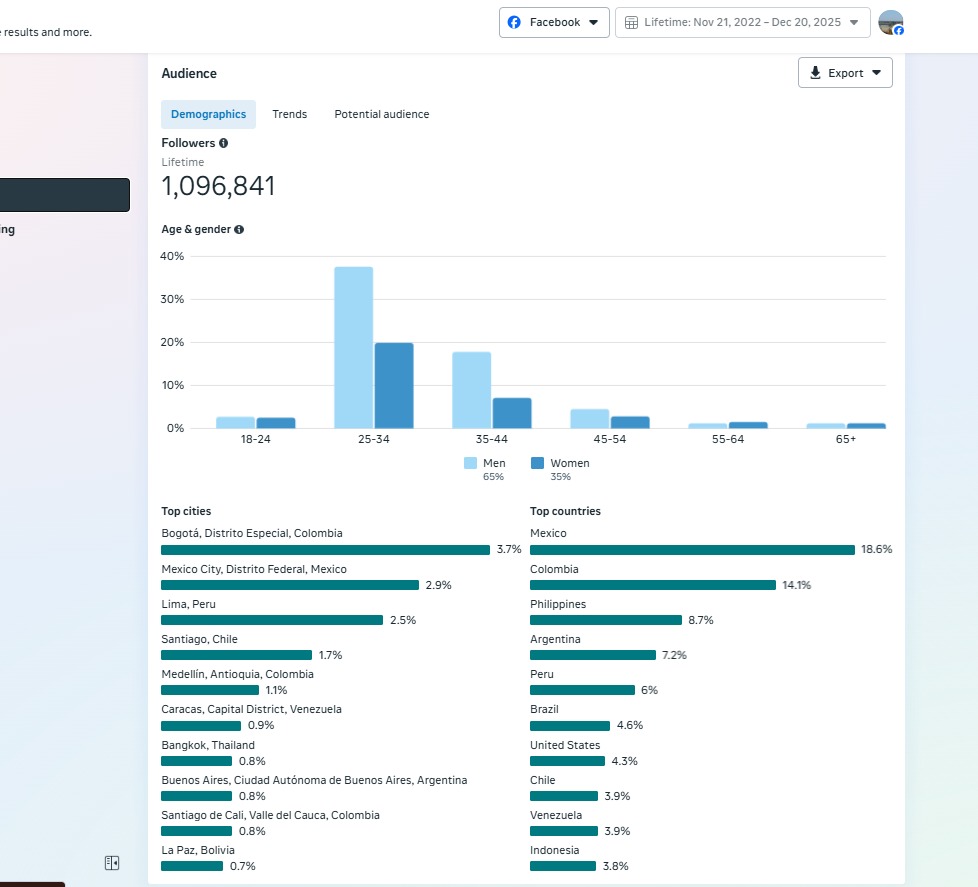Click the calendar icon in date range picker
The image size is (978, 887).
tap(631, 22)
